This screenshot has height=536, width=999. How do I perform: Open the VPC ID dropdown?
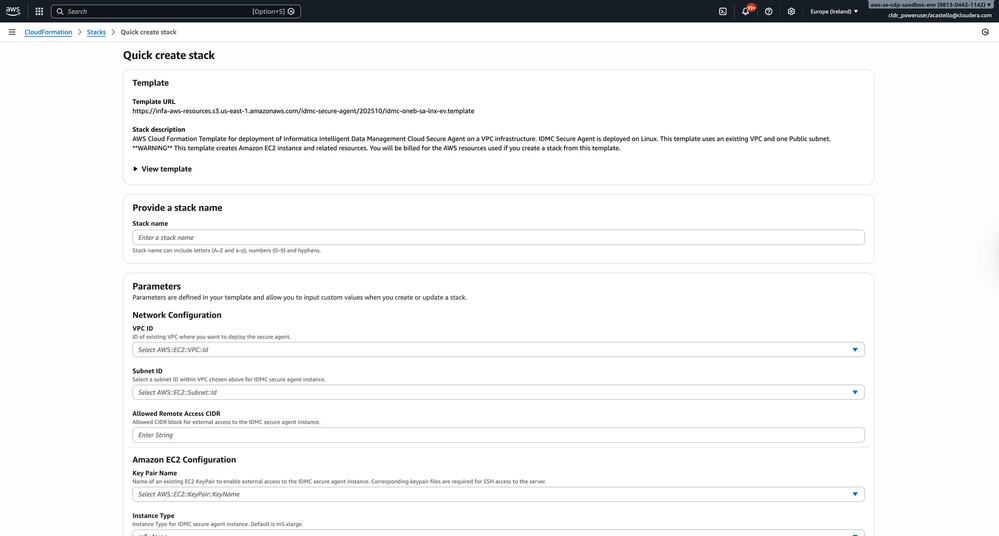pos(498,350)
